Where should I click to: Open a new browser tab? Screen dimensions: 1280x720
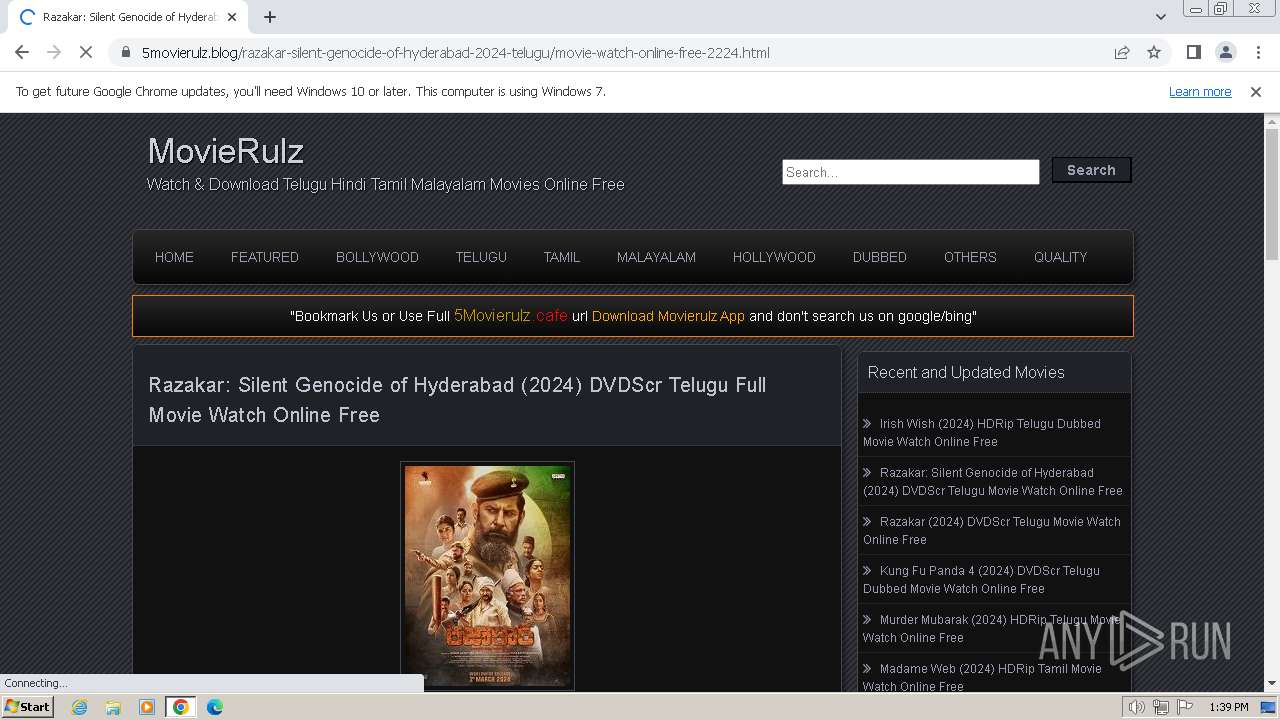[270, 17]
